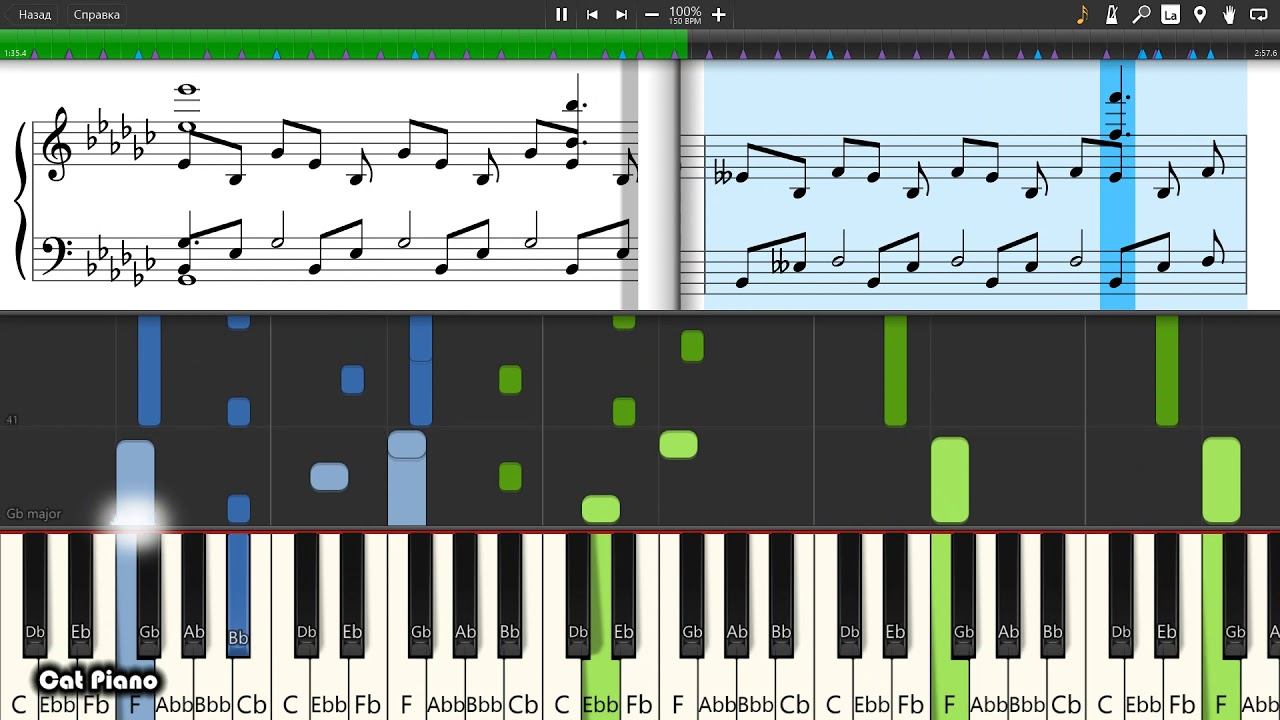Skip forward with the next-section button

tap(622, 14)
